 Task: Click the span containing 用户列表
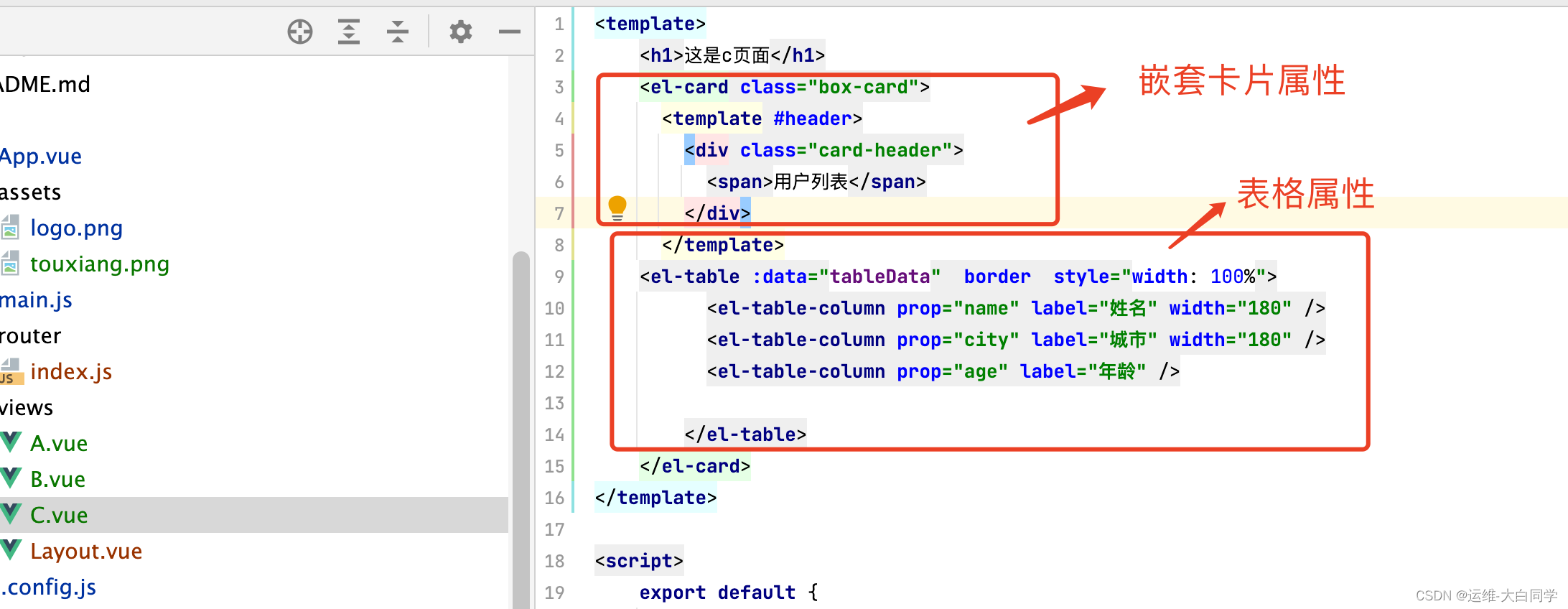816,182
